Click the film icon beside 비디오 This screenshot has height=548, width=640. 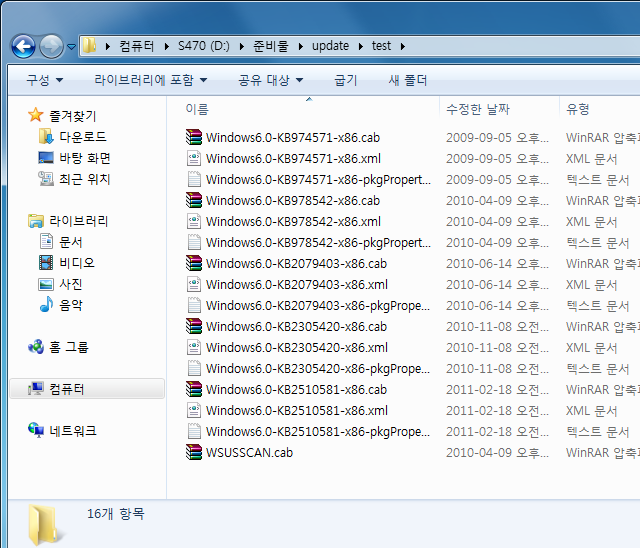[46, 262]
